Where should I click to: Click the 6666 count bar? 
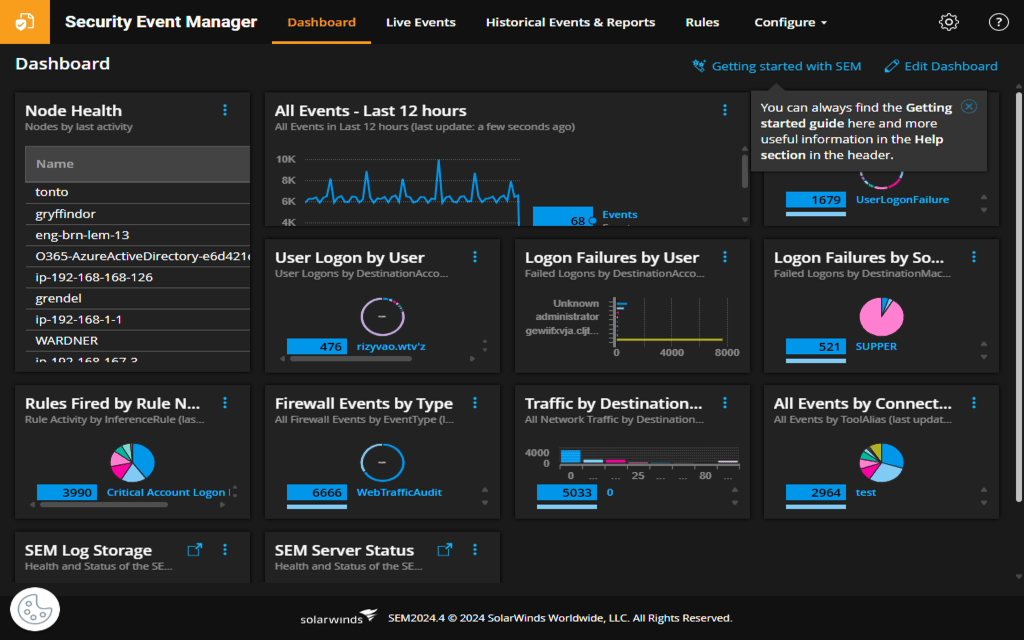point(317,492)
